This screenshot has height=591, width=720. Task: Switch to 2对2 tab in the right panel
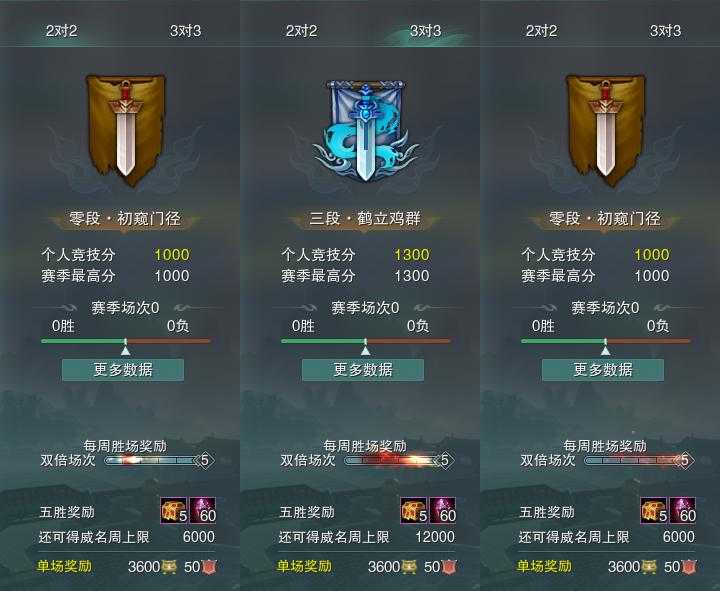tap(541, 31)
